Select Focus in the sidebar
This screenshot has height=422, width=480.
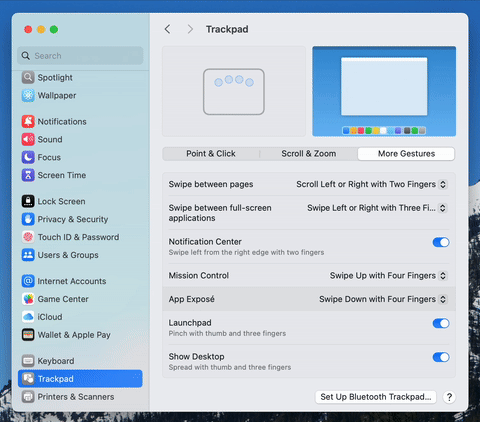pyautogui.click(x=49, y=157)
